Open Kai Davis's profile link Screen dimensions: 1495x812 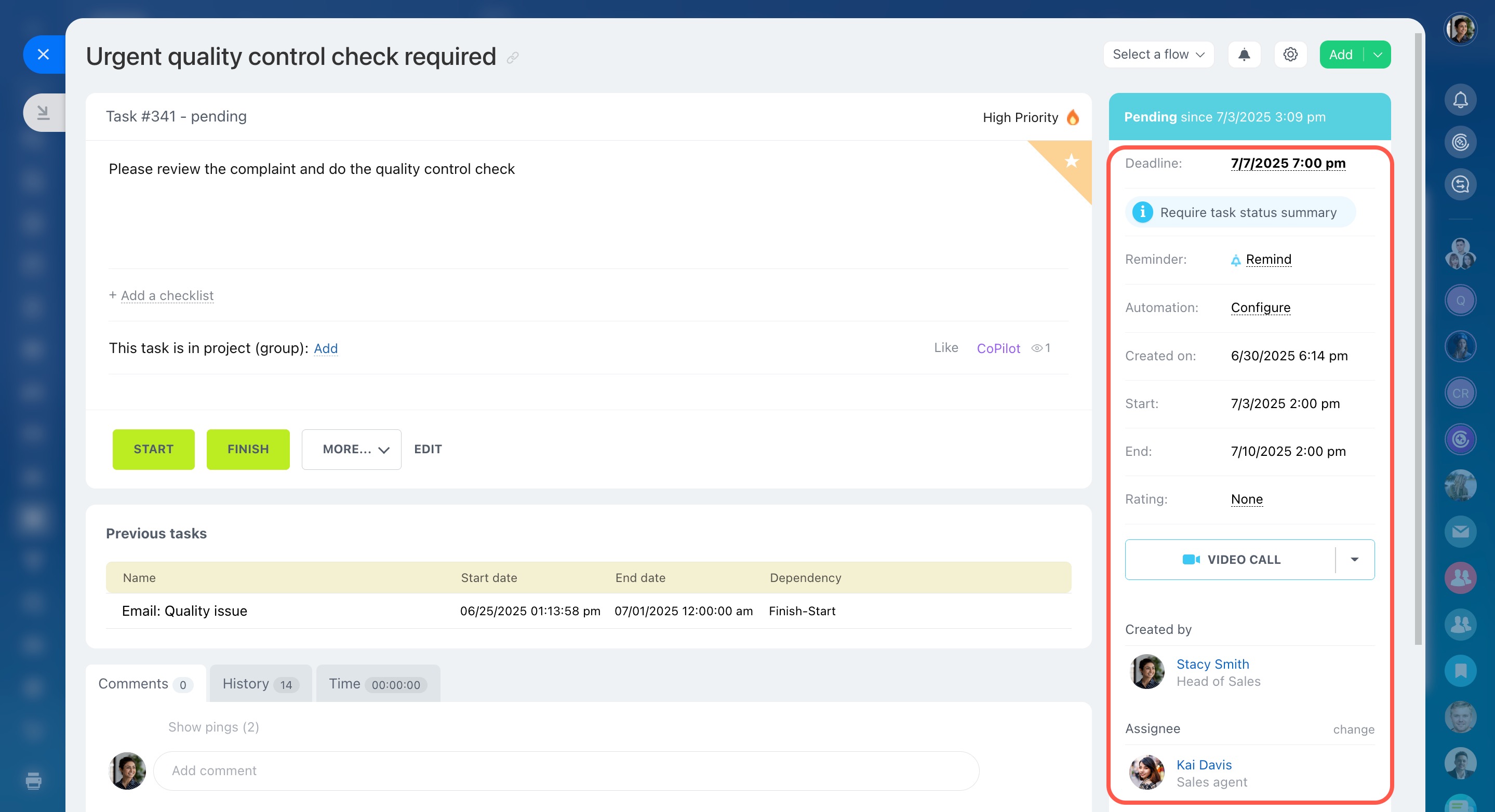click(1204, 764)
